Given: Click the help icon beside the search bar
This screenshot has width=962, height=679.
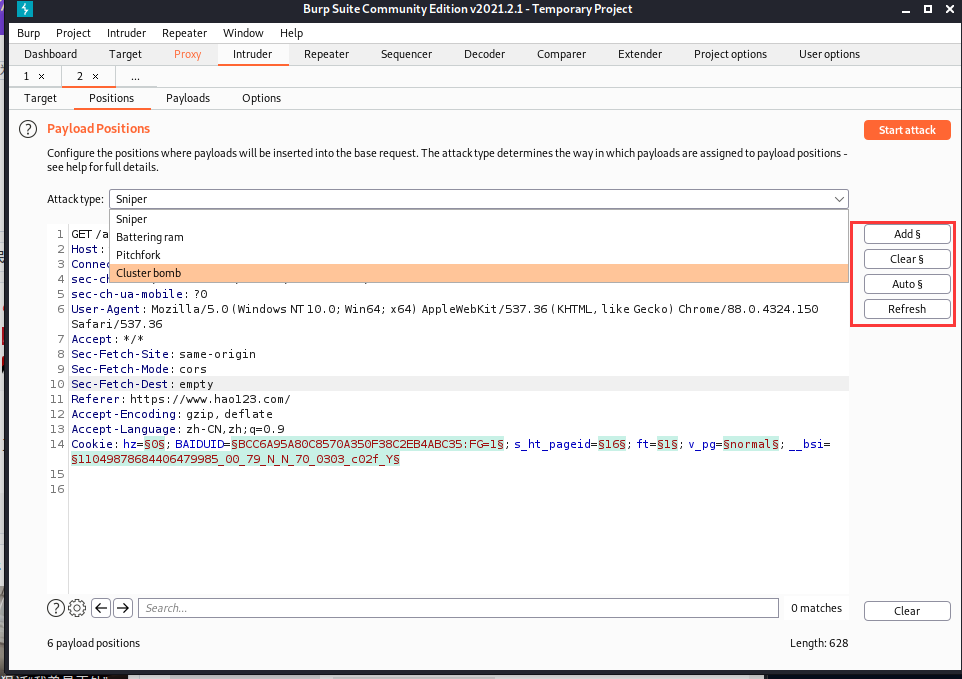Looking at the screenshot, I should point(56,608).
